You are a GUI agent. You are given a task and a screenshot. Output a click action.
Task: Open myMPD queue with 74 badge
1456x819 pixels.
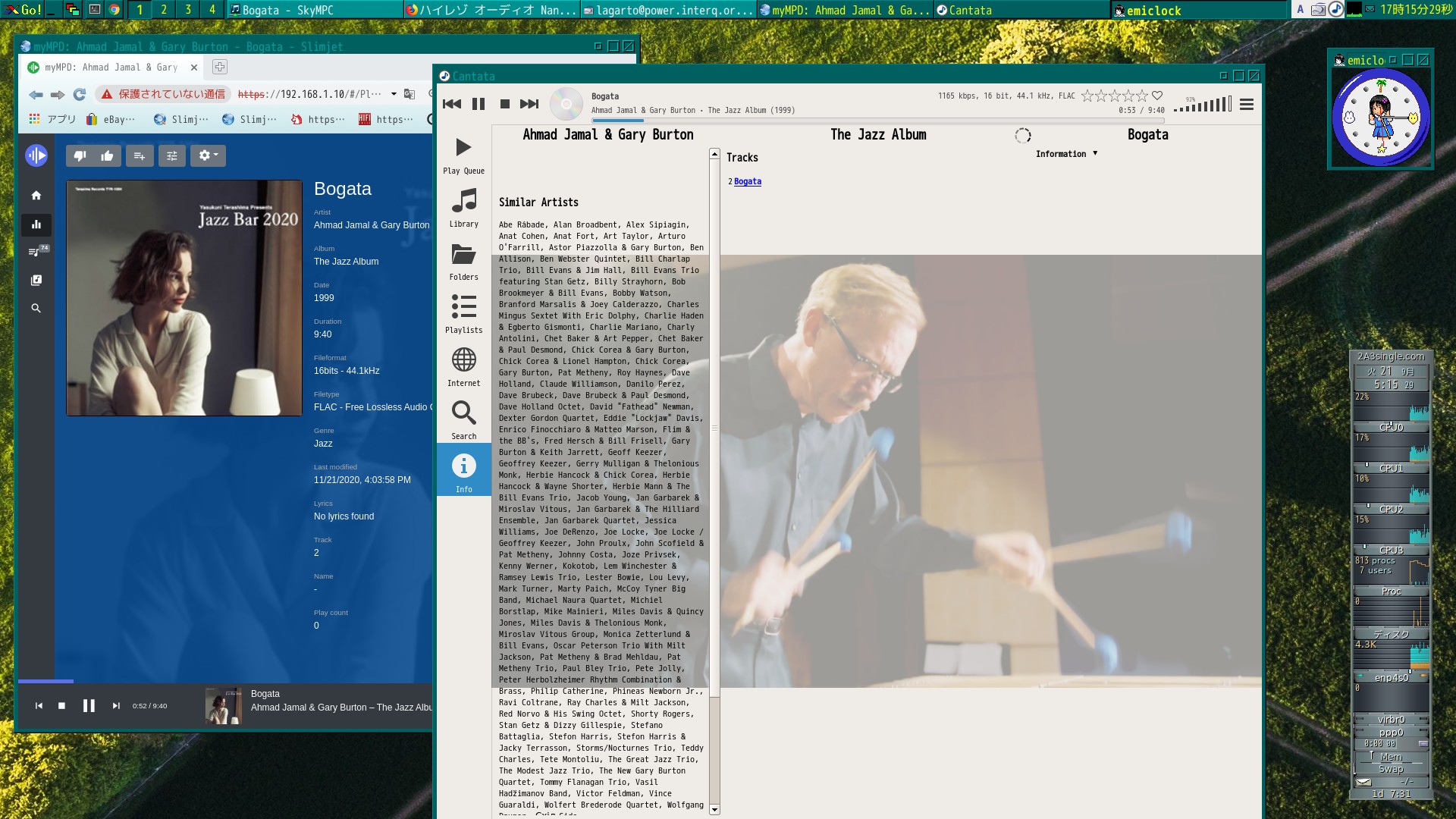tap(36, 252)
